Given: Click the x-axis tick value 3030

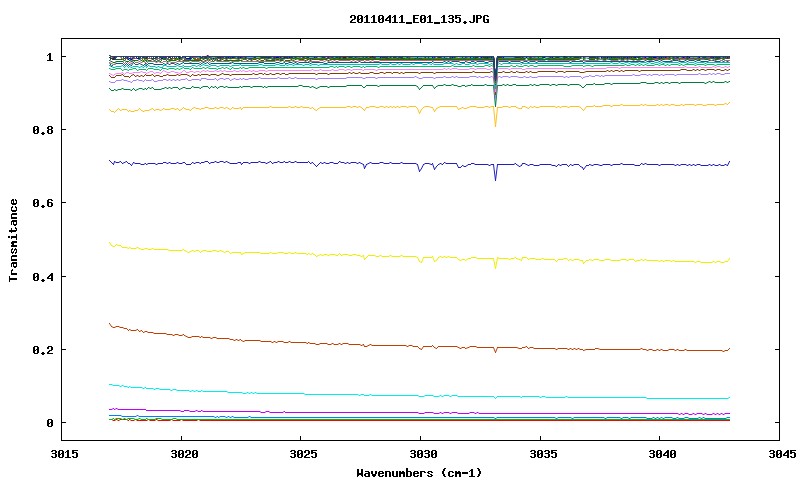Looking at the screenshot, I should tap(423, 454).
